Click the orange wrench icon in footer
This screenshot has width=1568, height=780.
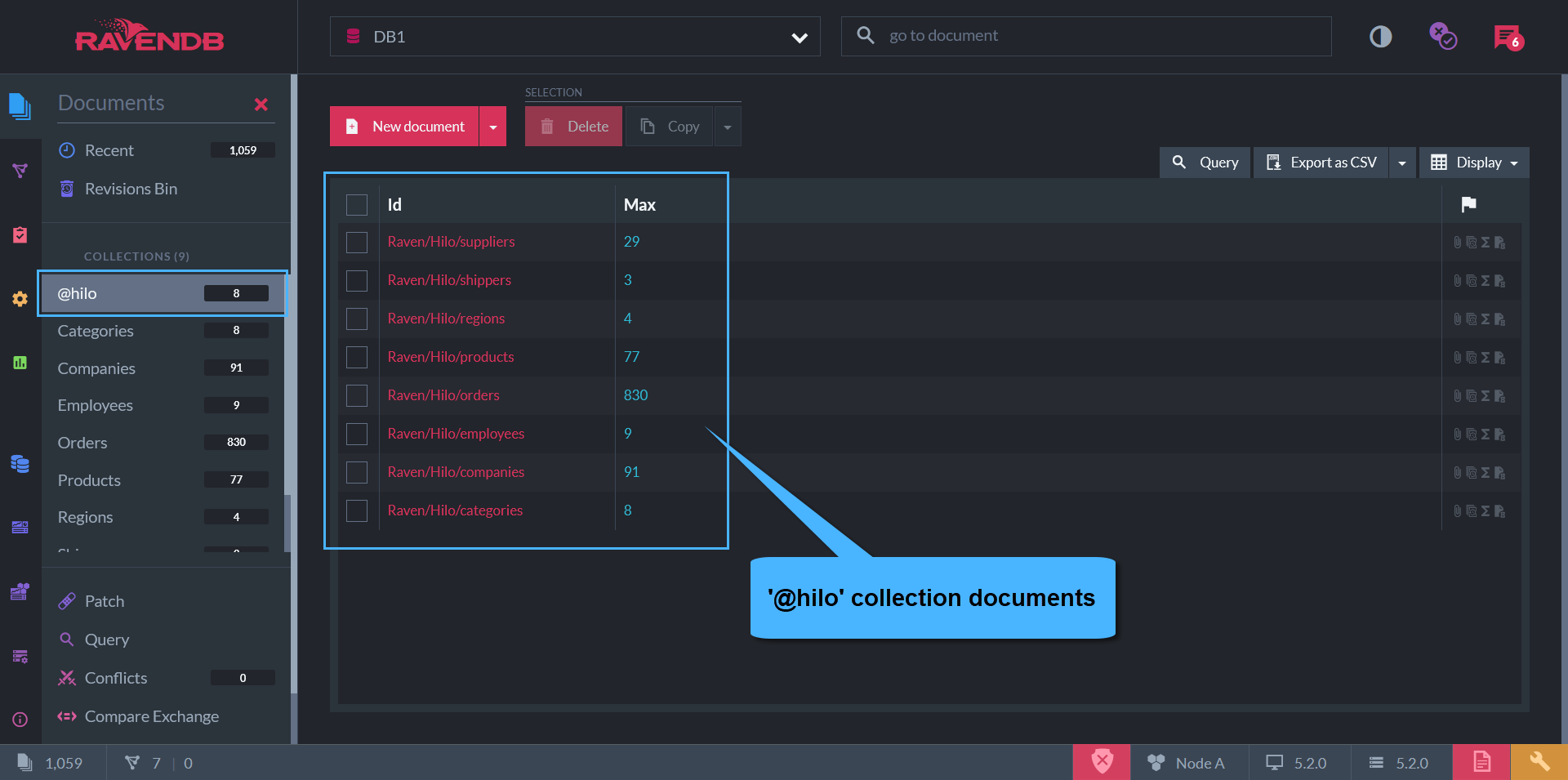point(1539,762)
